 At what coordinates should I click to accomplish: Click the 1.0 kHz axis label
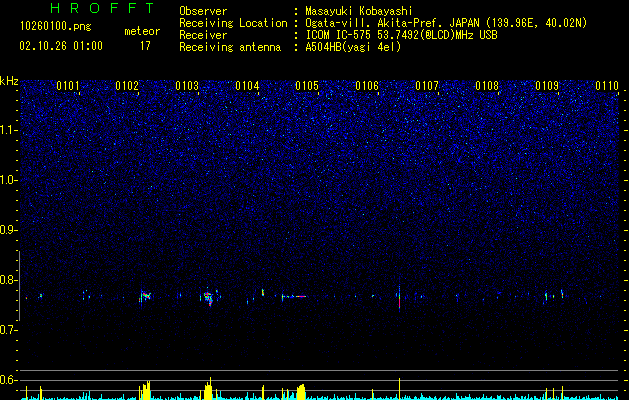[9, 180]
